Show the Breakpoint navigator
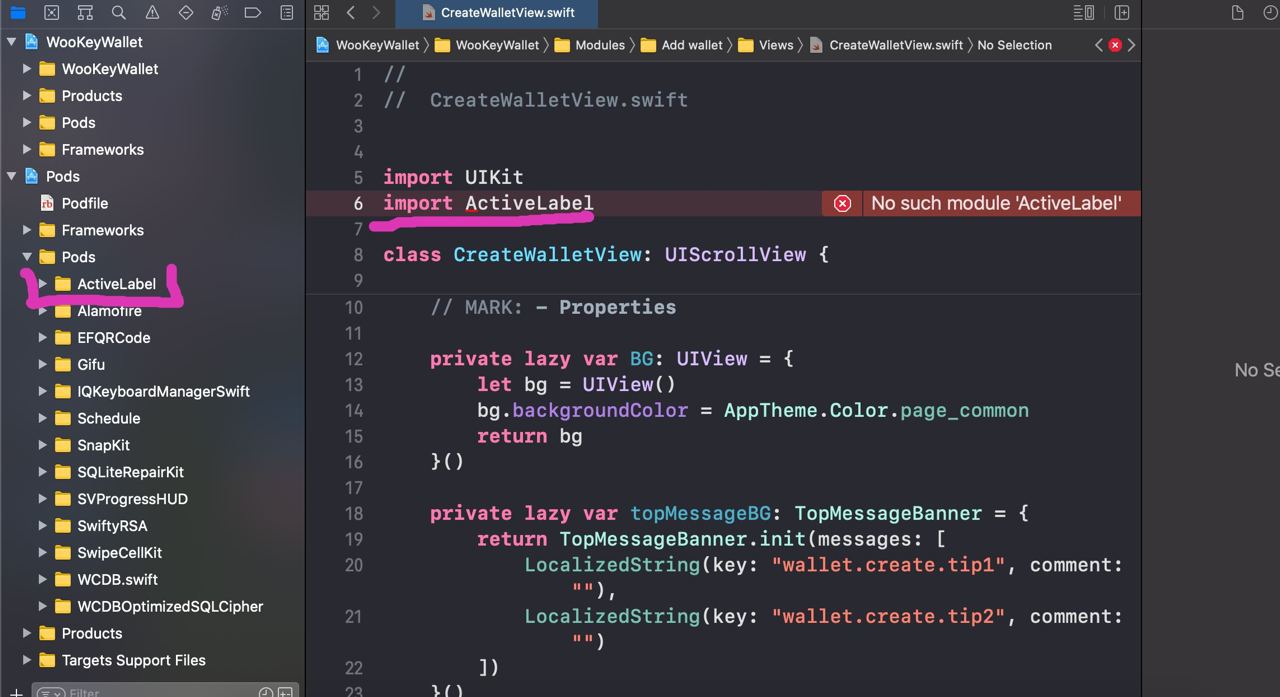1280x697 pixels. pyautogui.click(x=253, y=13)
